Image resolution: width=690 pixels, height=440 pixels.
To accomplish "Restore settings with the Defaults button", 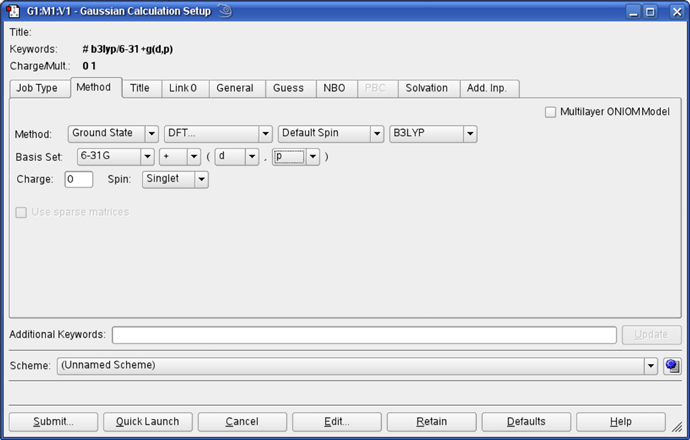I will pyautogui.click(x=526, y=422).
